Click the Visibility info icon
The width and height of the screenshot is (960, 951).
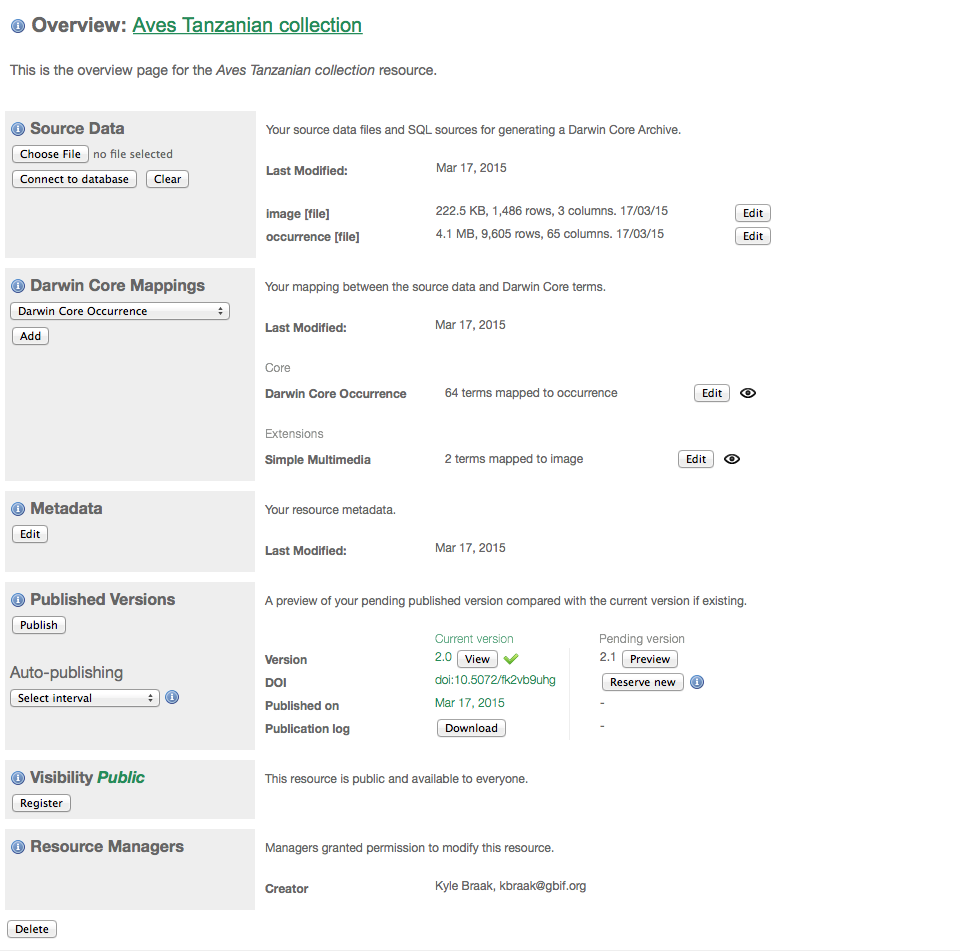18,778
